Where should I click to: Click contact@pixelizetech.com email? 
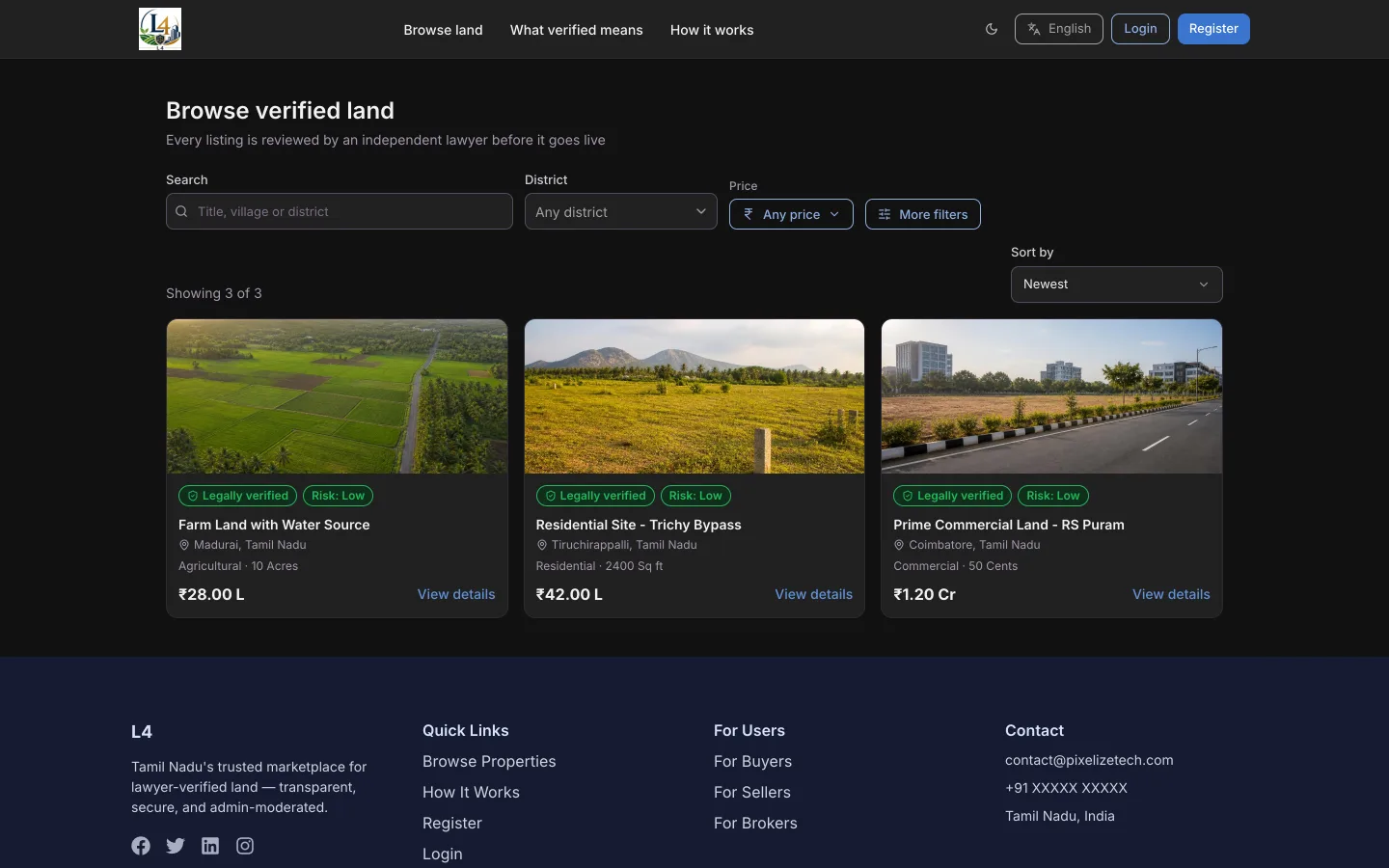click(1089, 760)
